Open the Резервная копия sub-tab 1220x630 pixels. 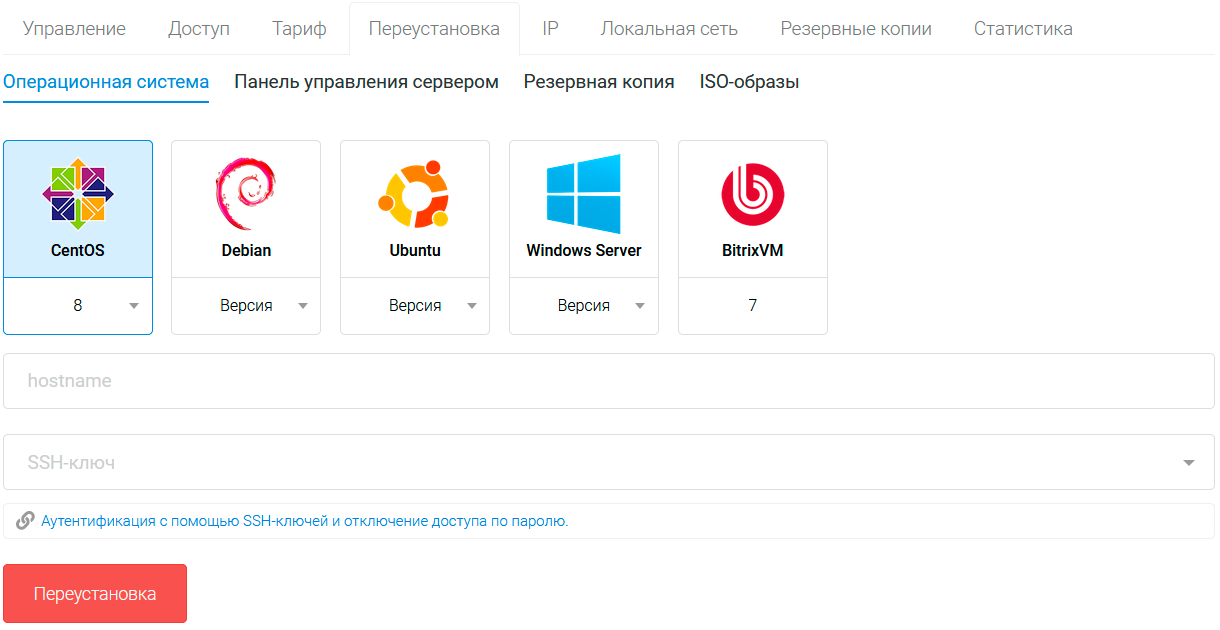point(599,82)
